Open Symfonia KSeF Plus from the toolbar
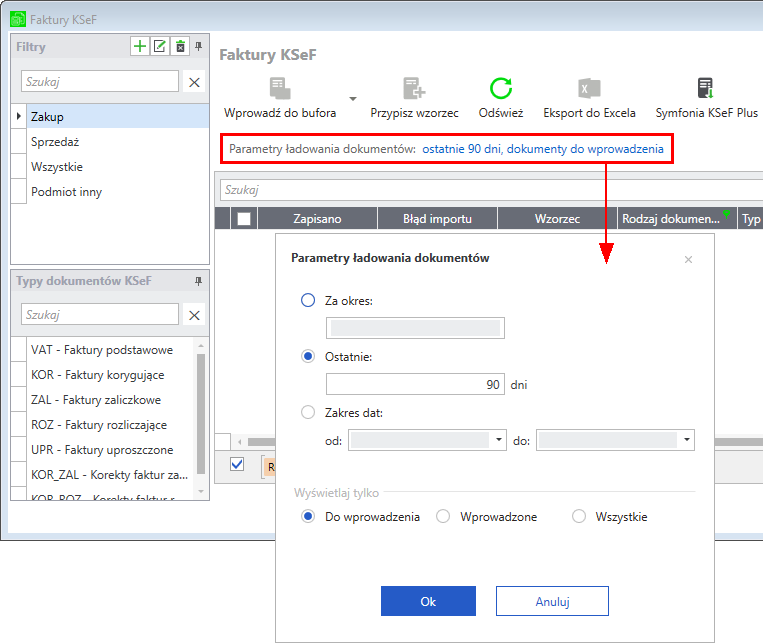Screen dimensions: 763x643 tap(706, 88)
